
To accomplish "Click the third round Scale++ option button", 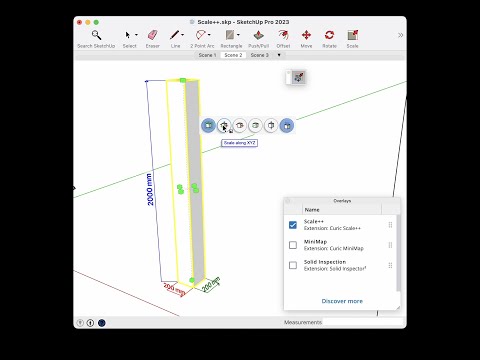I will point(240,126).
